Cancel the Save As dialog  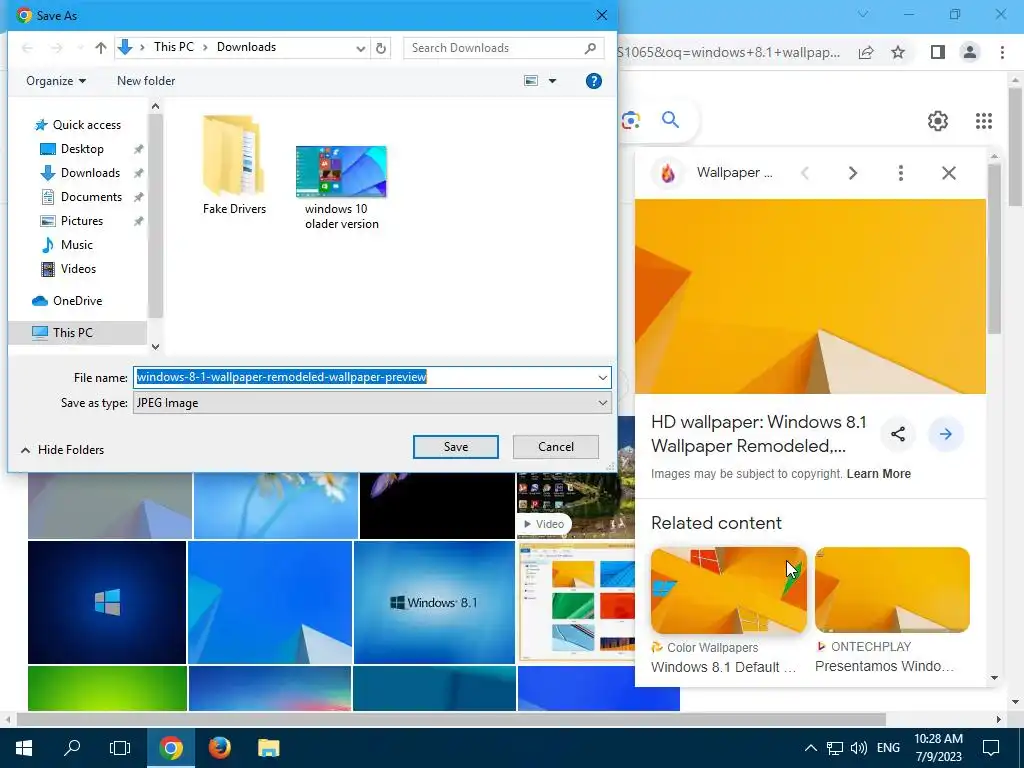(x=556, y=447)
